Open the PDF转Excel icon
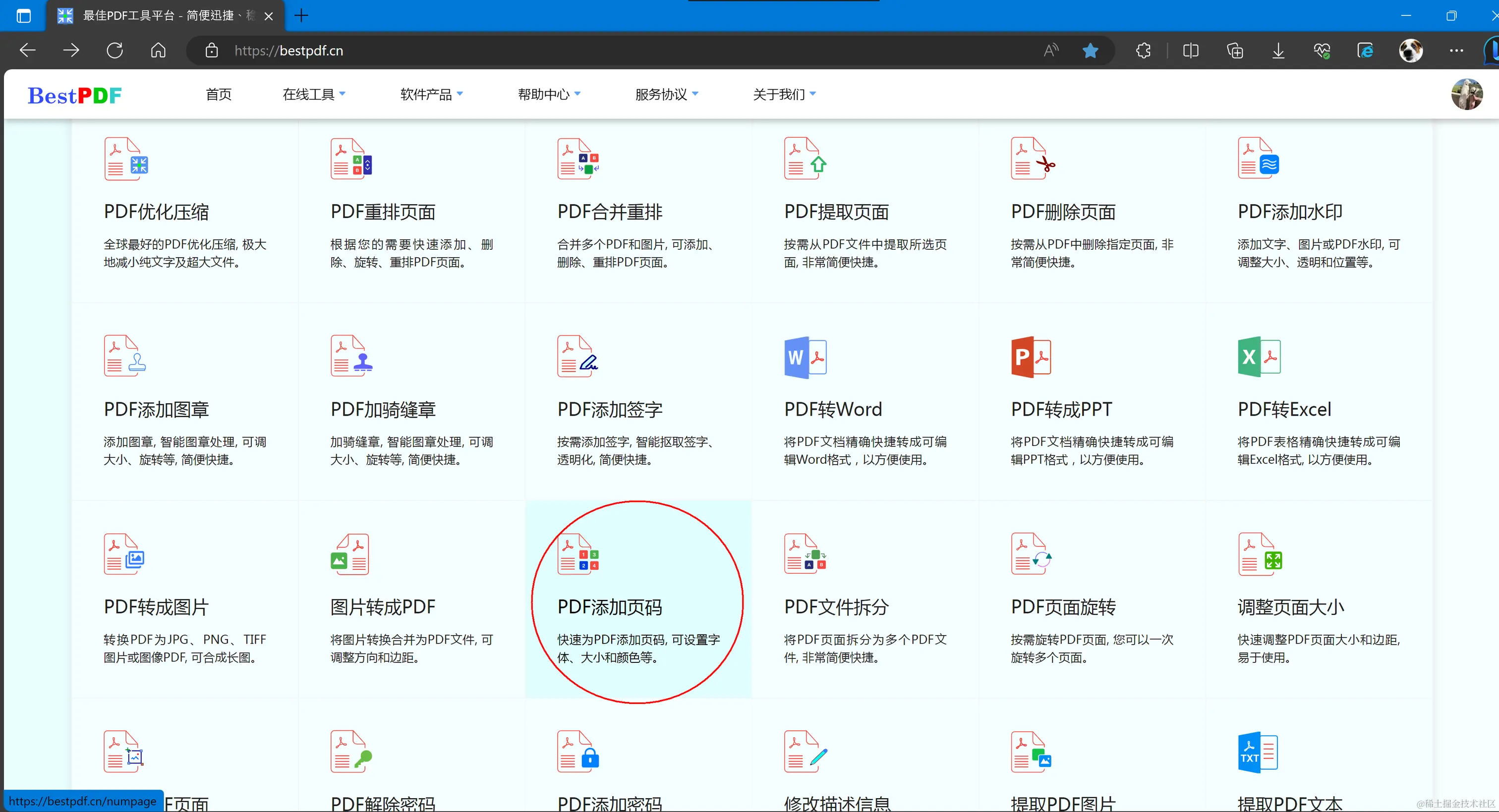The height and width of the screenshot is (812, 1499). click(1259, 357)
